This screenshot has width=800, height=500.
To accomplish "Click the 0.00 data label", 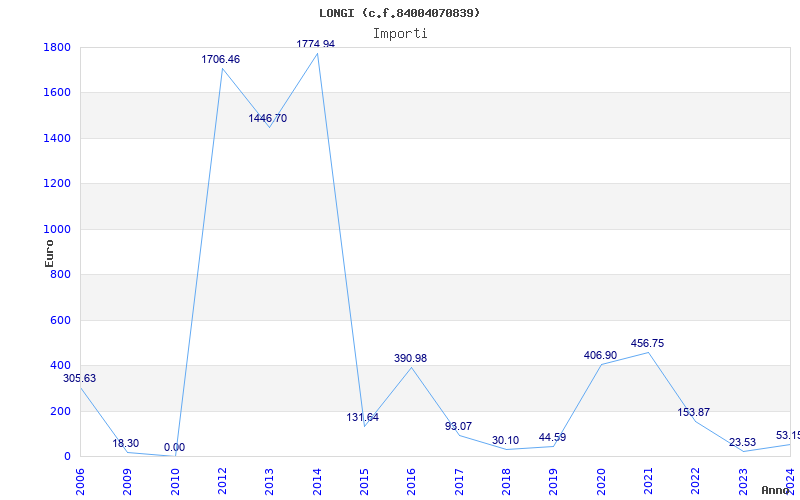I will click(174, 447).
